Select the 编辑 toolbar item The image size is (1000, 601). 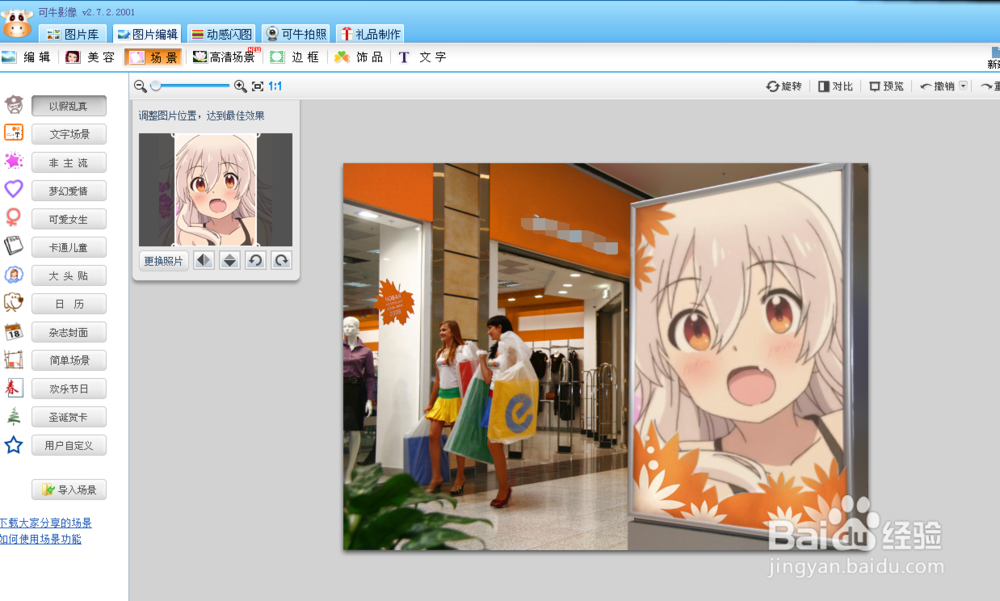(26, 57)
